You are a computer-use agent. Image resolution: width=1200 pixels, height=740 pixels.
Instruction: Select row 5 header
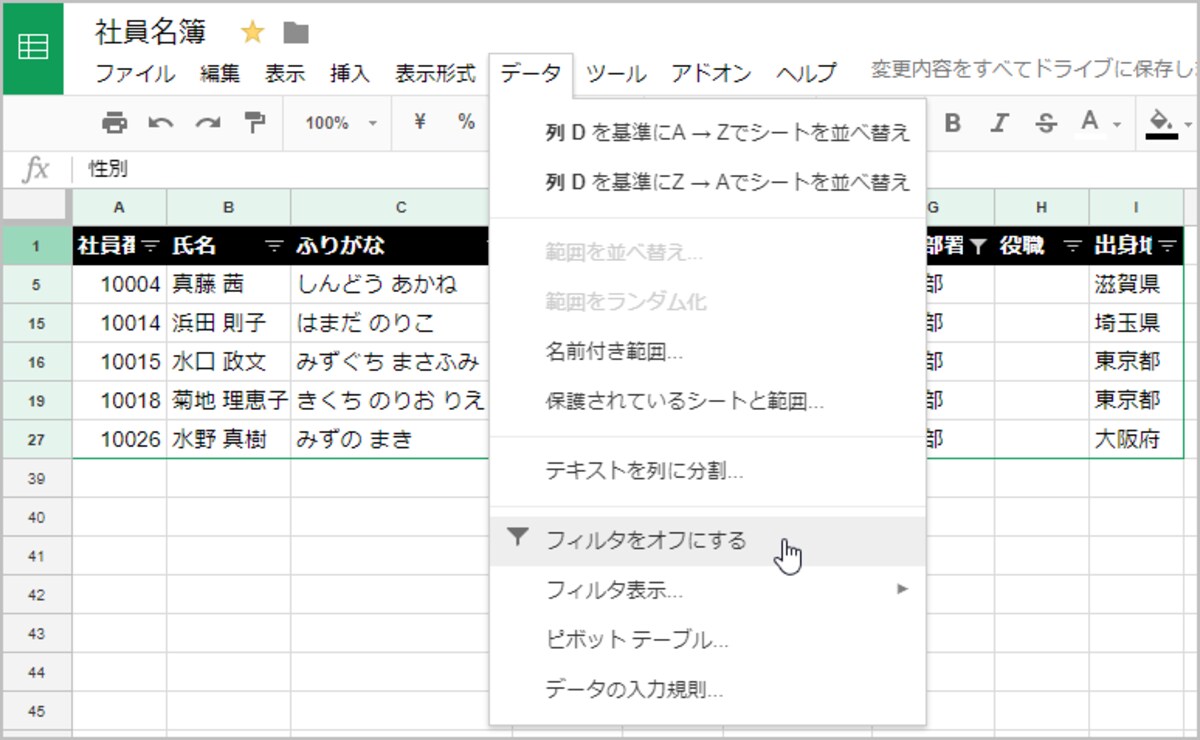coord(37,284)
